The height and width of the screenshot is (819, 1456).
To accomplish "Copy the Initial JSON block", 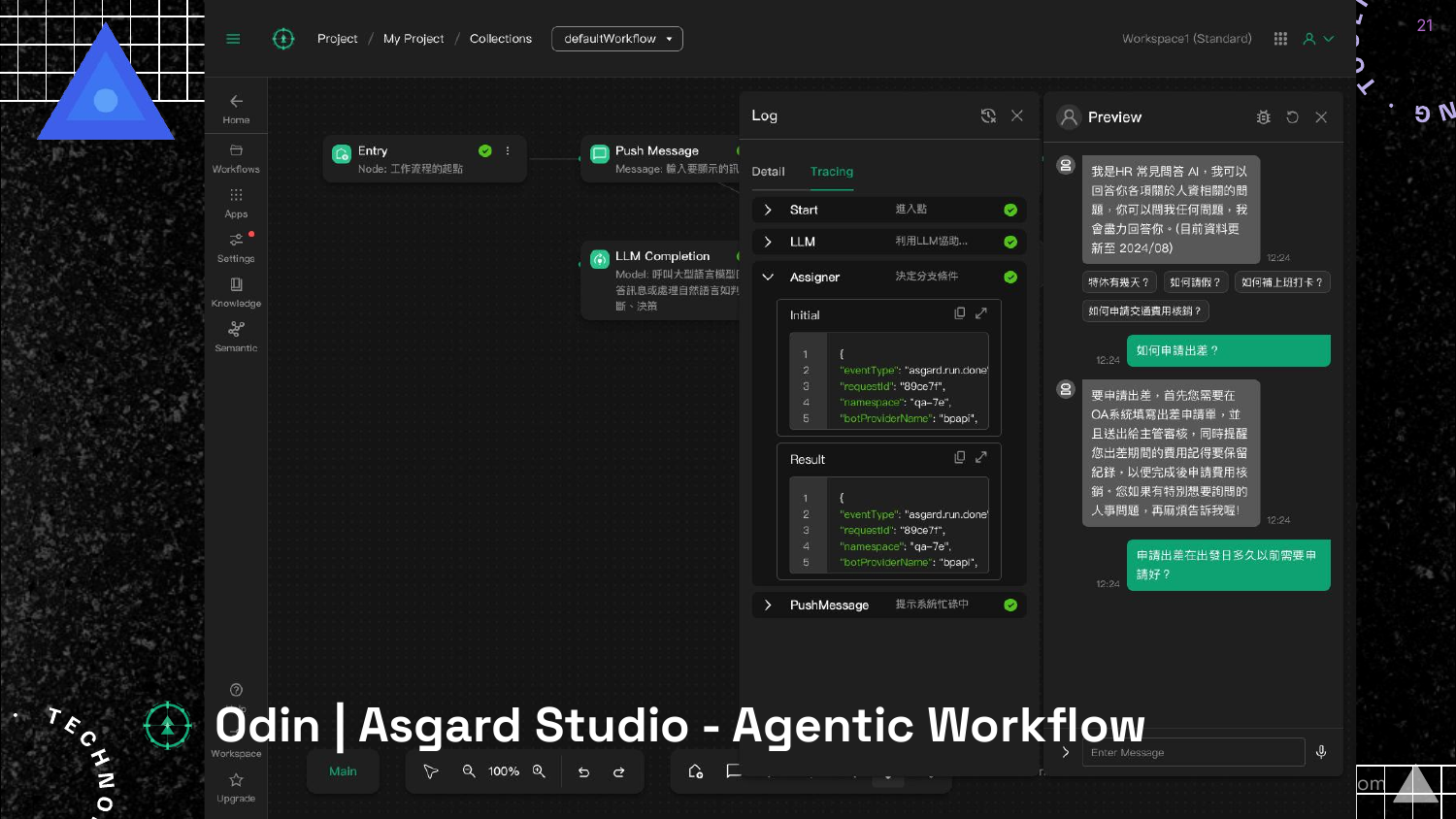I will [x=960, y=313].
